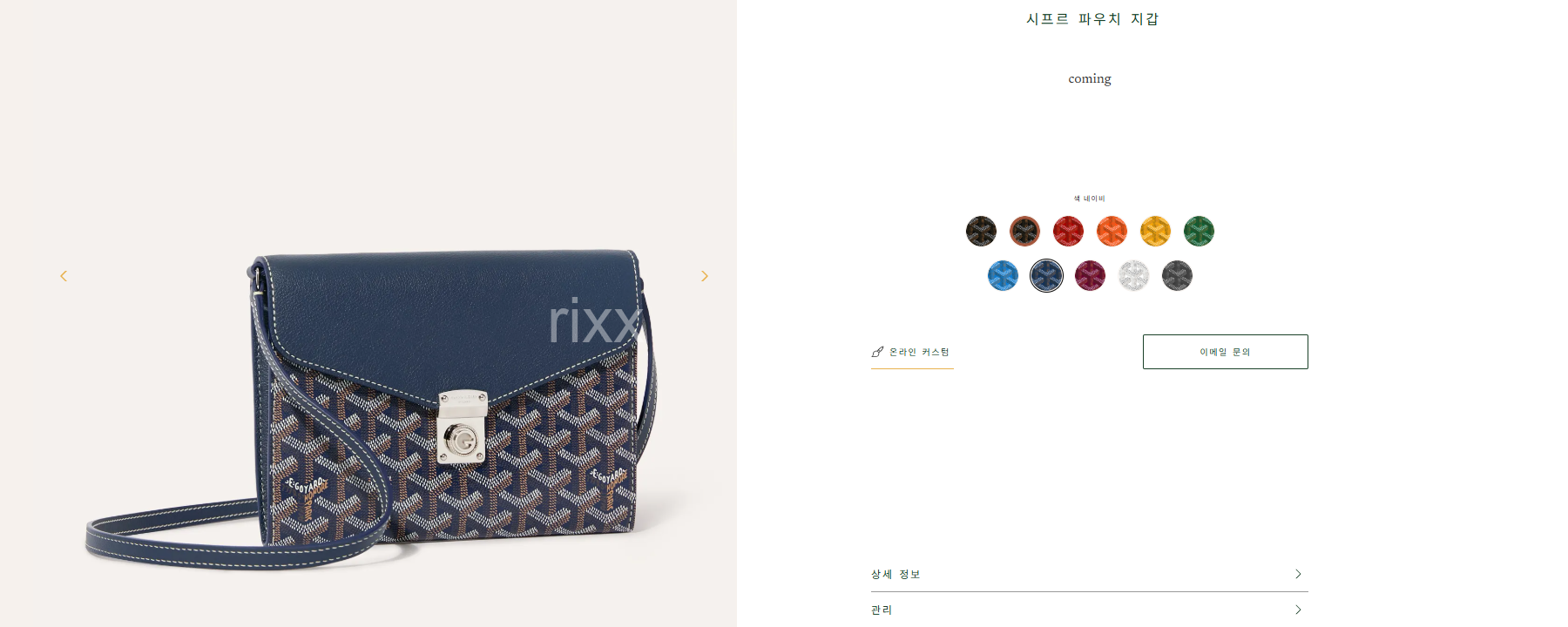Screen dimensions: 1568x627
Task: Open the 온라인 커스텀 link
Action: 912,353
